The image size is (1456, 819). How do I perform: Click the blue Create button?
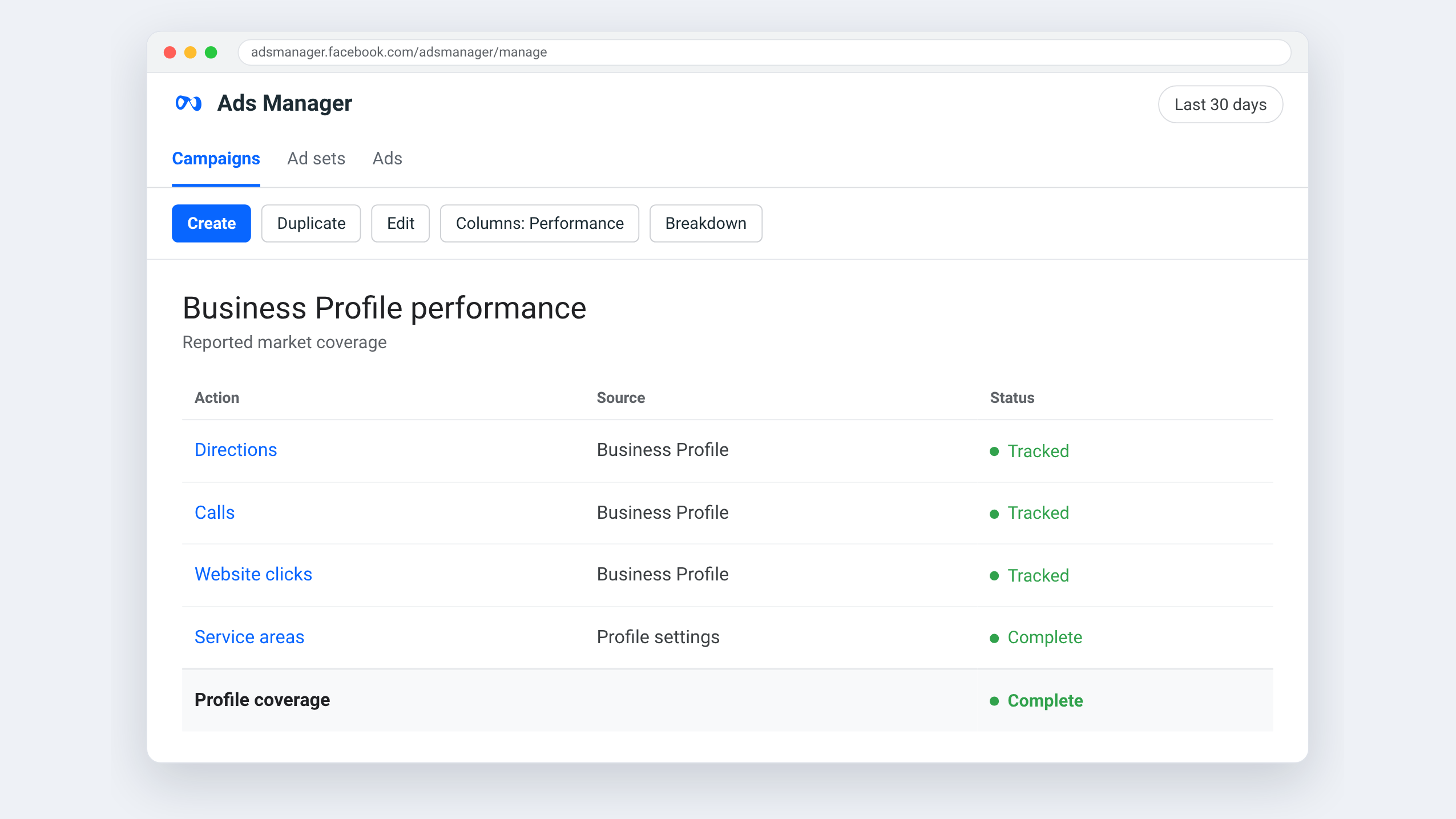pyautogui.click(x=211, y=223)
